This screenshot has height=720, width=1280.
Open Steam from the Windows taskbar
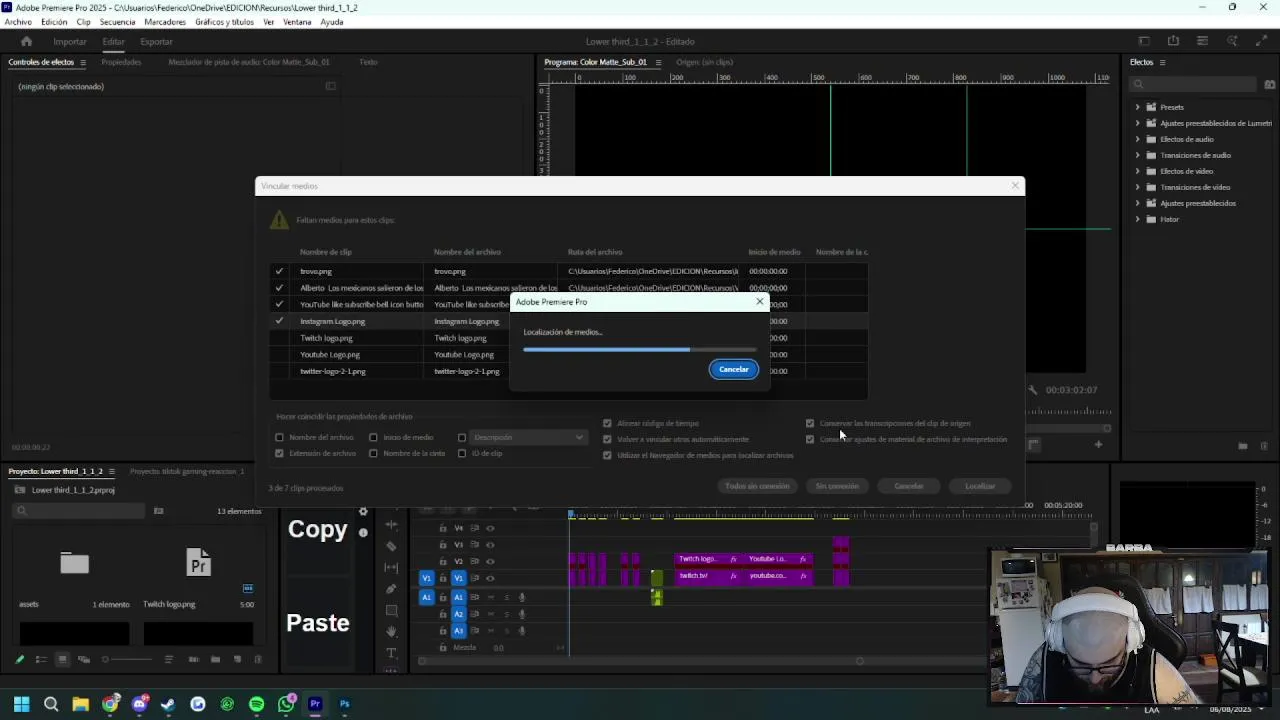coord(168,704)
